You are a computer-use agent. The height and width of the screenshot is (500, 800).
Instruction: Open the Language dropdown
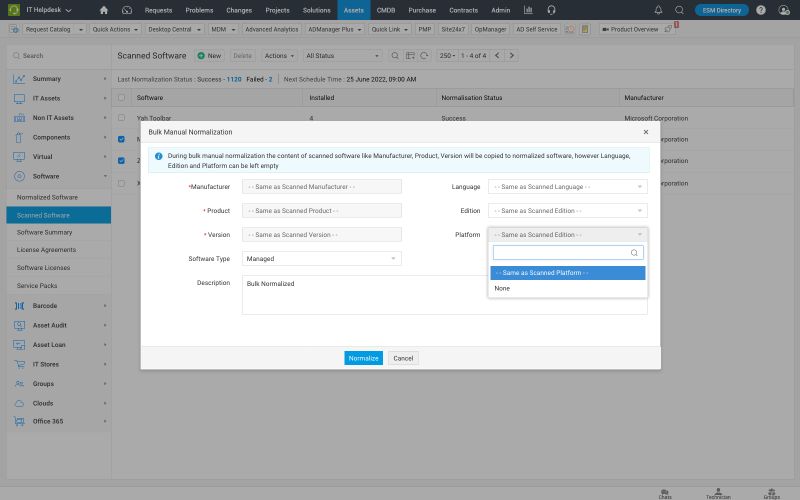pyautogui.click(x=567, y=187)
